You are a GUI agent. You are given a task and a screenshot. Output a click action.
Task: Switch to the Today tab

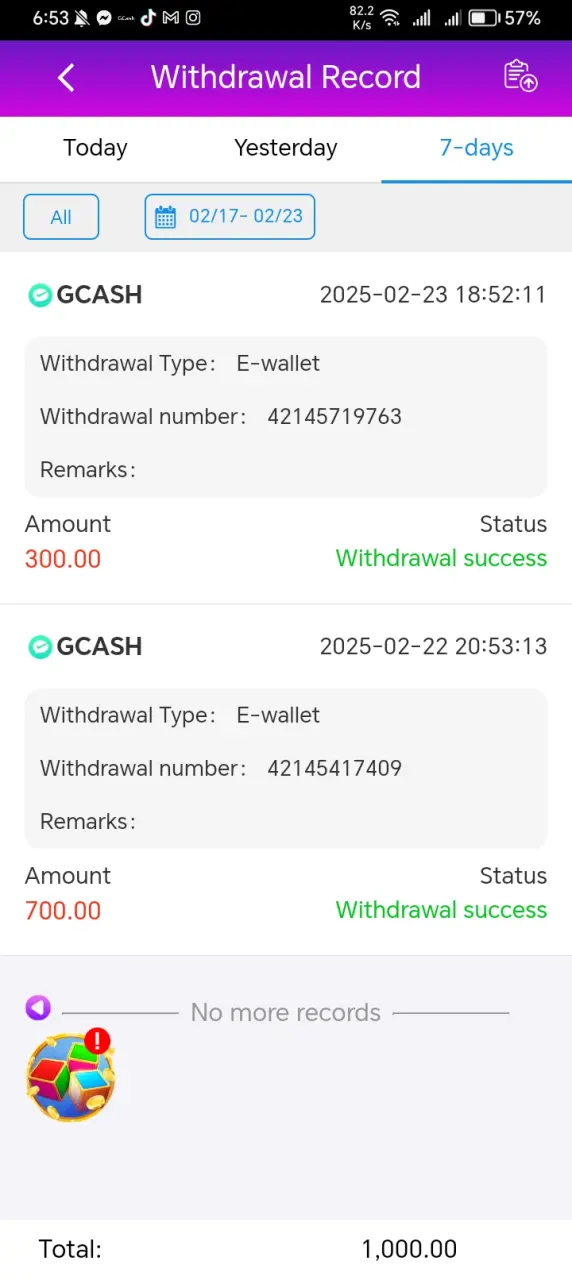[x=95, y=148]
